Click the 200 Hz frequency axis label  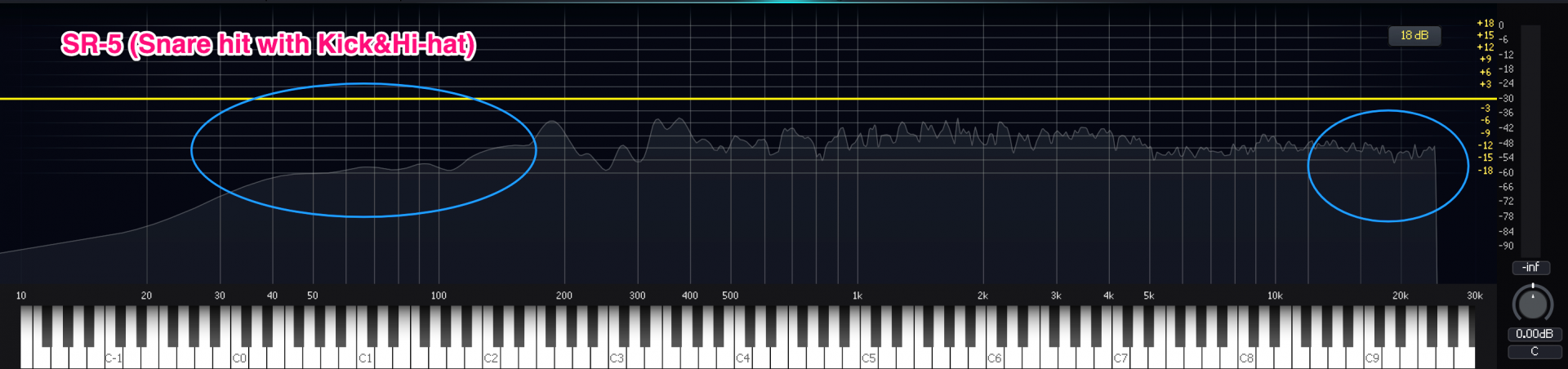point(564,296)
